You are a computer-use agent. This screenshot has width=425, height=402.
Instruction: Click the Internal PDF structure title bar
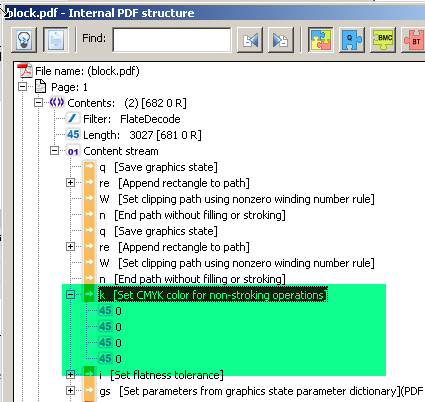pos(213,13)
